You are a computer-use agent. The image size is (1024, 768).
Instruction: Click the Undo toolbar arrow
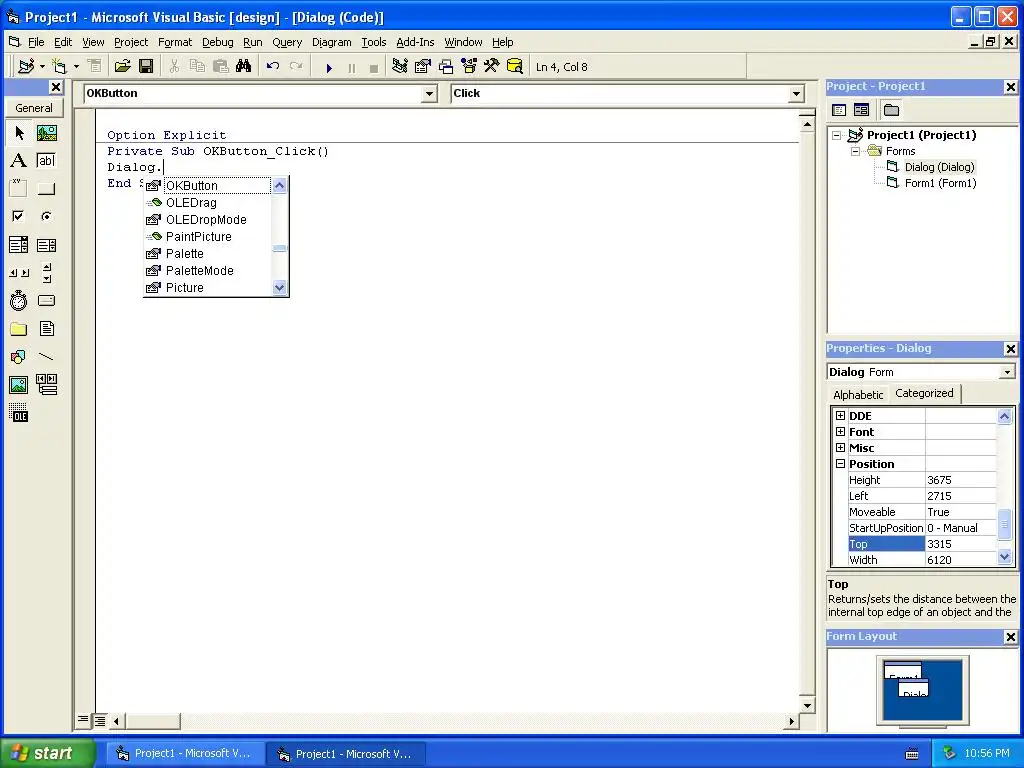[272, 66]
